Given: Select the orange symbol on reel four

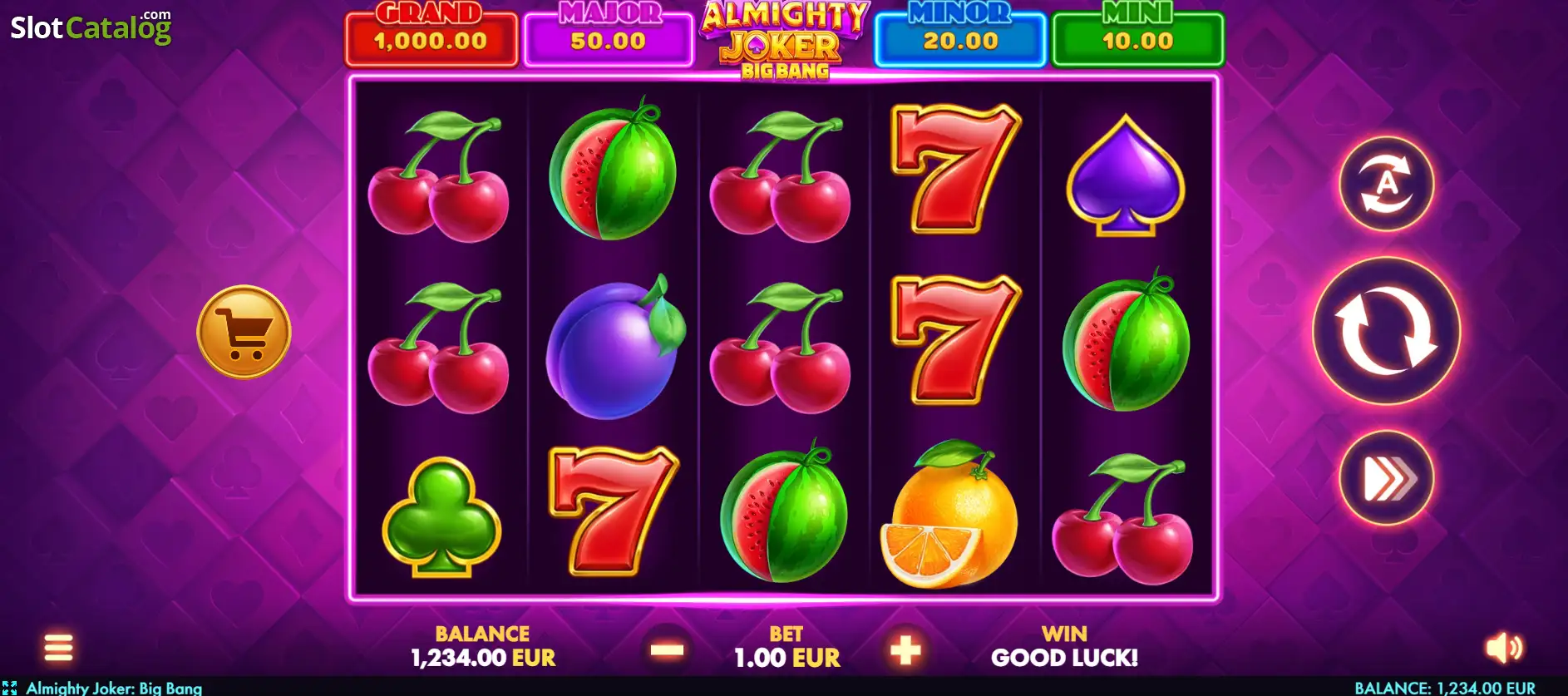Looking at the screenshot, I should tap(949, 514).
